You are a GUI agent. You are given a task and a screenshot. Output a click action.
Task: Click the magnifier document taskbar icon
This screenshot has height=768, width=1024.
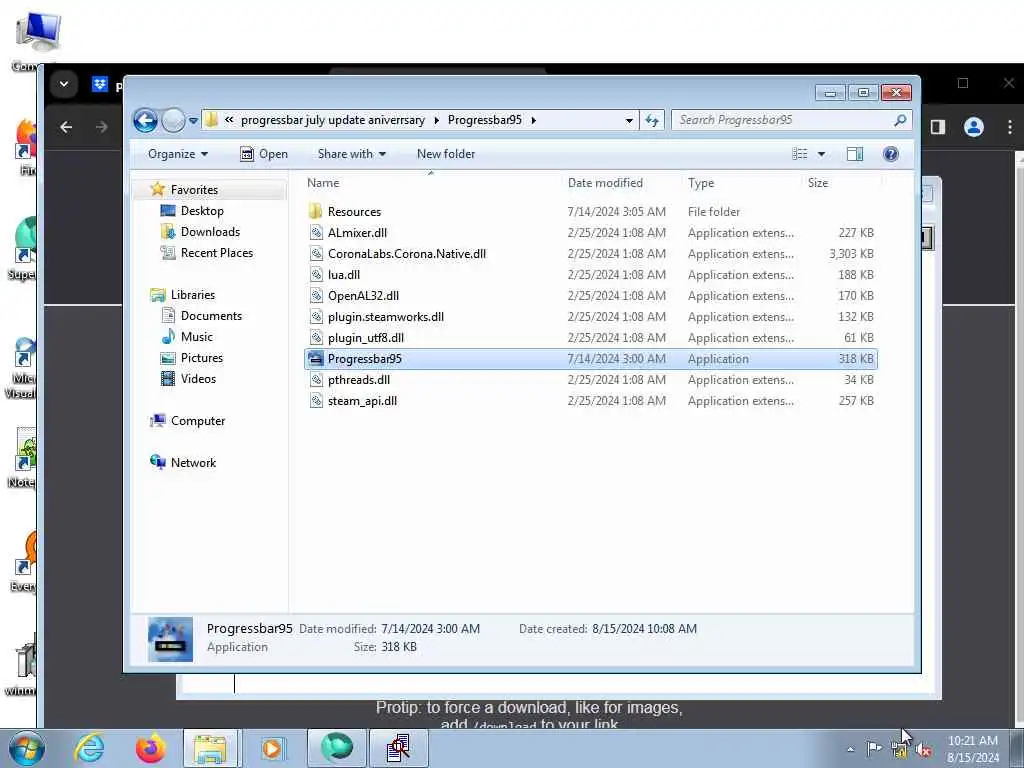[398, 748]
